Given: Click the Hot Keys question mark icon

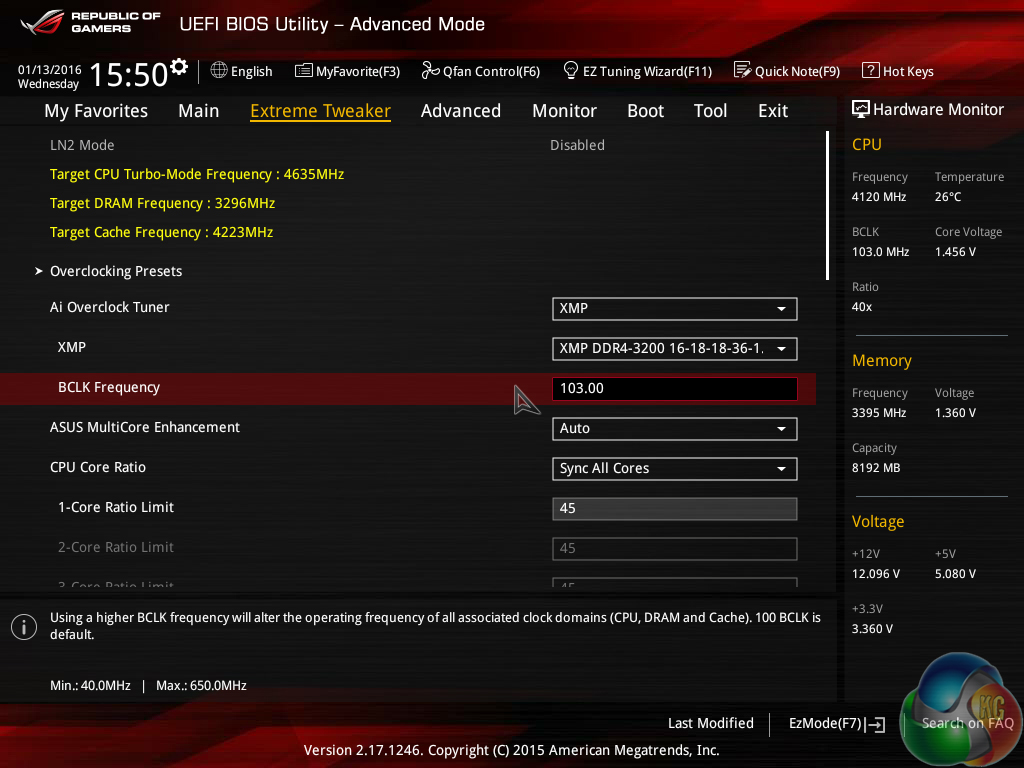Looking at the screenshot, I should tap(871, 71).
